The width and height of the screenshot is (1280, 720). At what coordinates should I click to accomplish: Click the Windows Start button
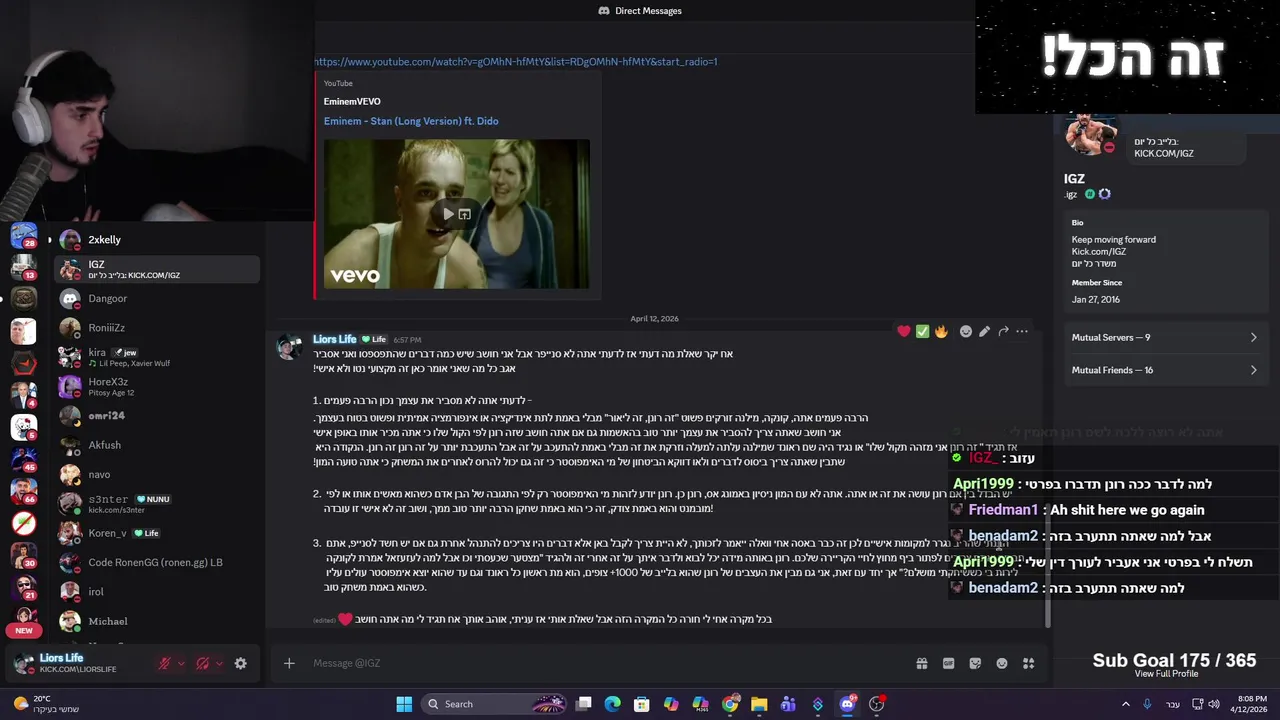click(404, 704)
